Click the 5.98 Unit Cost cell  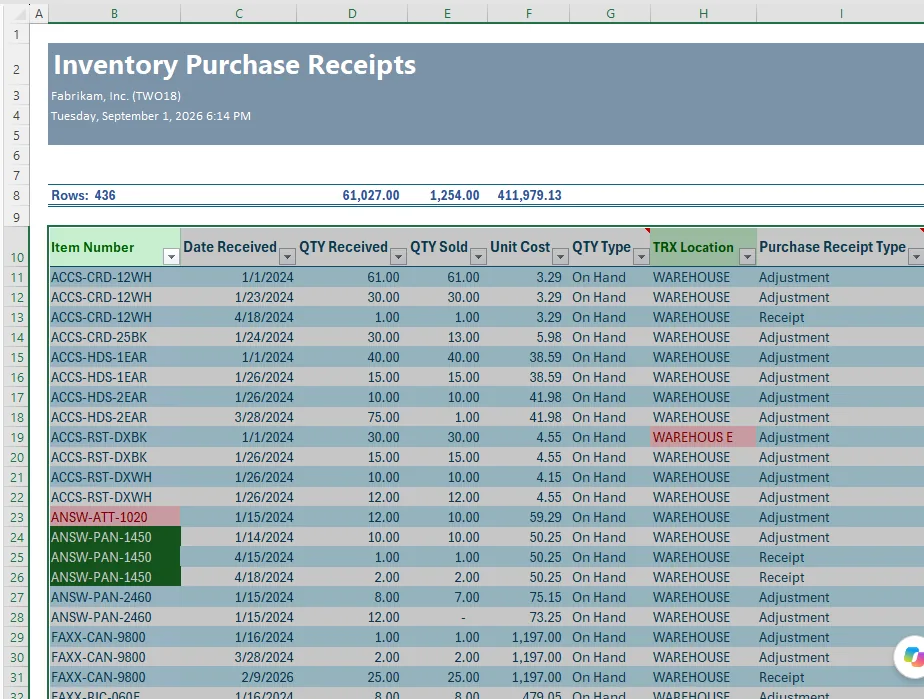tap(529, 337)
